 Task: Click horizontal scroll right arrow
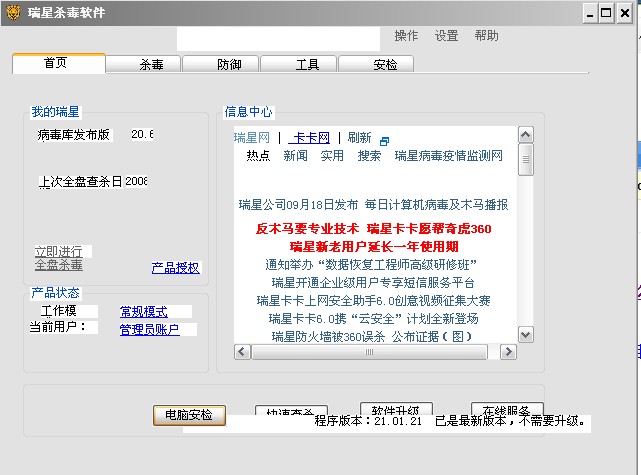tap(509, 352)
